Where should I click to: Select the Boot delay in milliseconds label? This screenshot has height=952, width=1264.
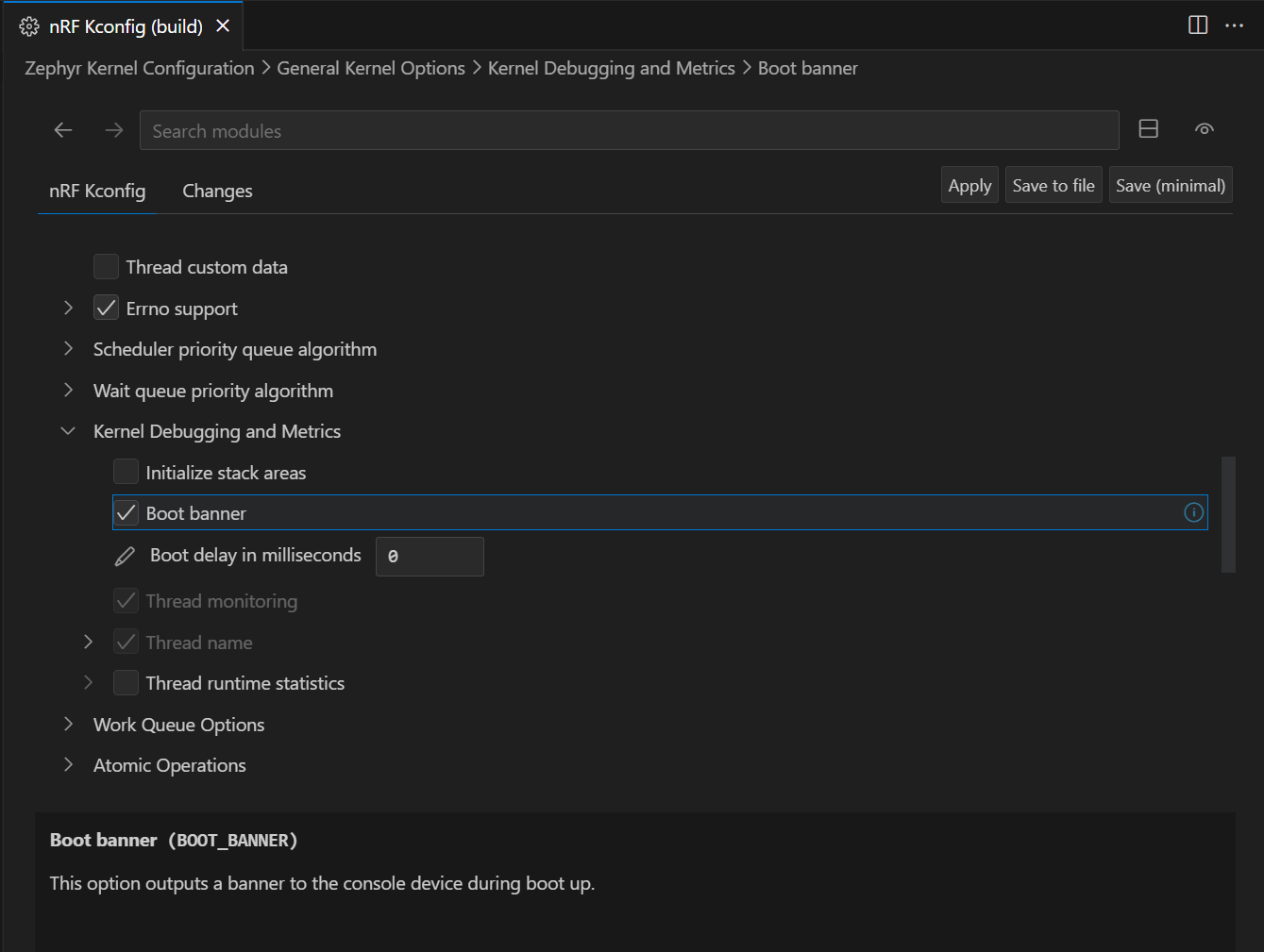coord(256,555)
